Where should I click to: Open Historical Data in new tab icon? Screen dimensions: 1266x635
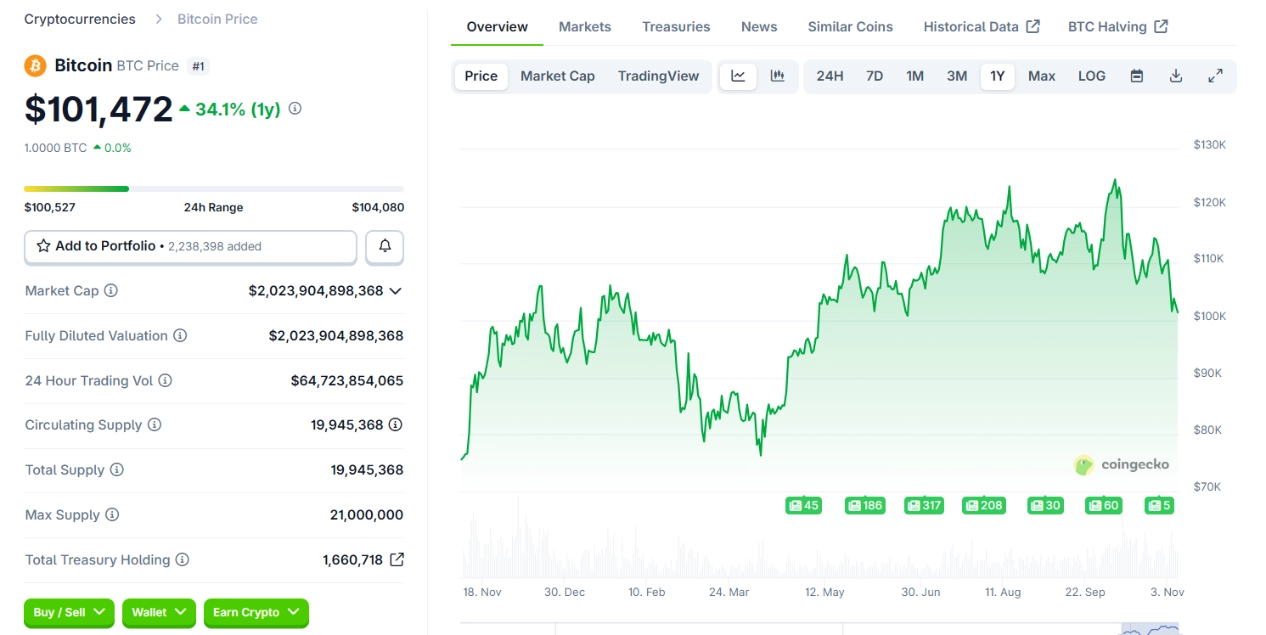(x=1033, y=26)
